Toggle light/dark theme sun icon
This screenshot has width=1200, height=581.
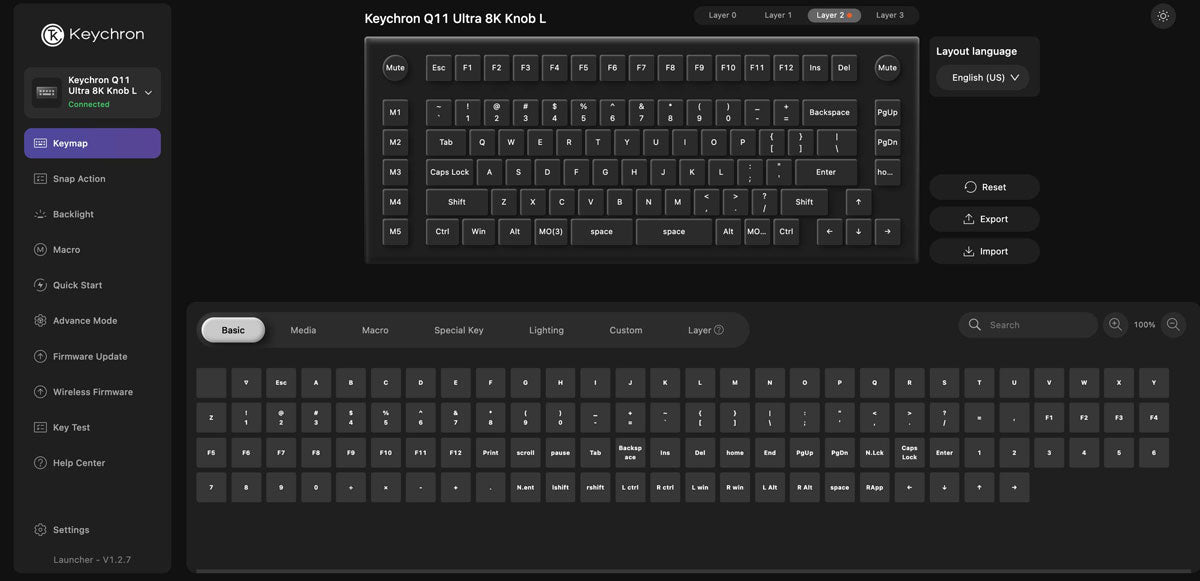1163,16
